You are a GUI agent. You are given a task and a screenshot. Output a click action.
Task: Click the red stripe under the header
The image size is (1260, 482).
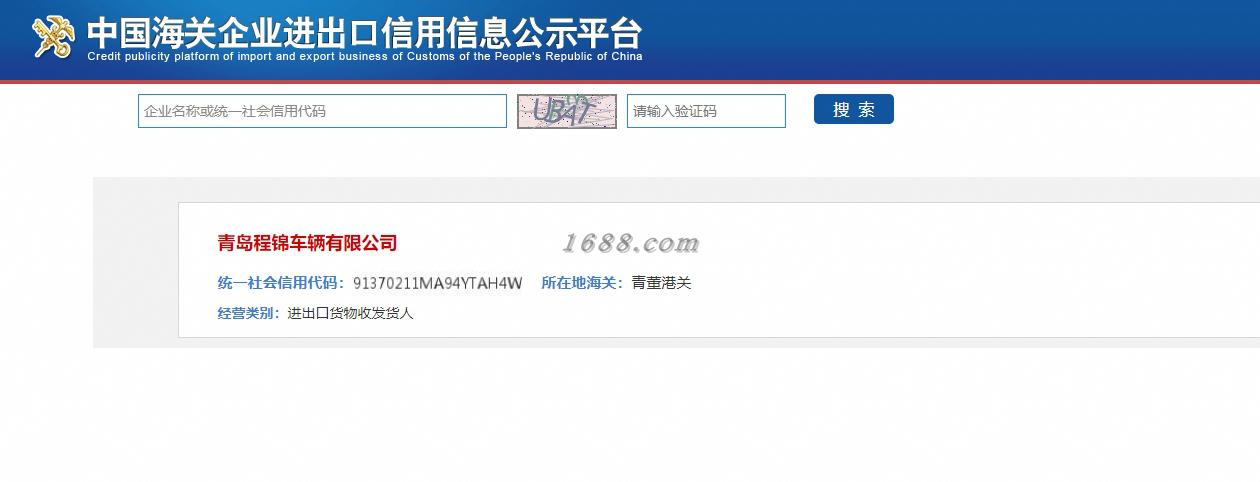point(630,81)
